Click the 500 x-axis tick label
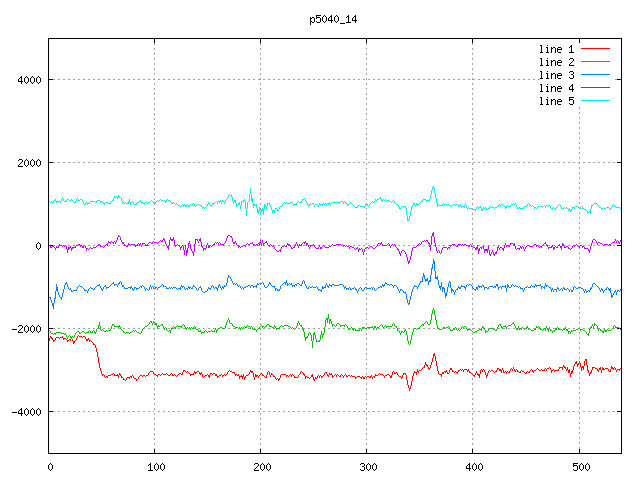640x480 pixels. pyautogui.click(x=579, y=465)
